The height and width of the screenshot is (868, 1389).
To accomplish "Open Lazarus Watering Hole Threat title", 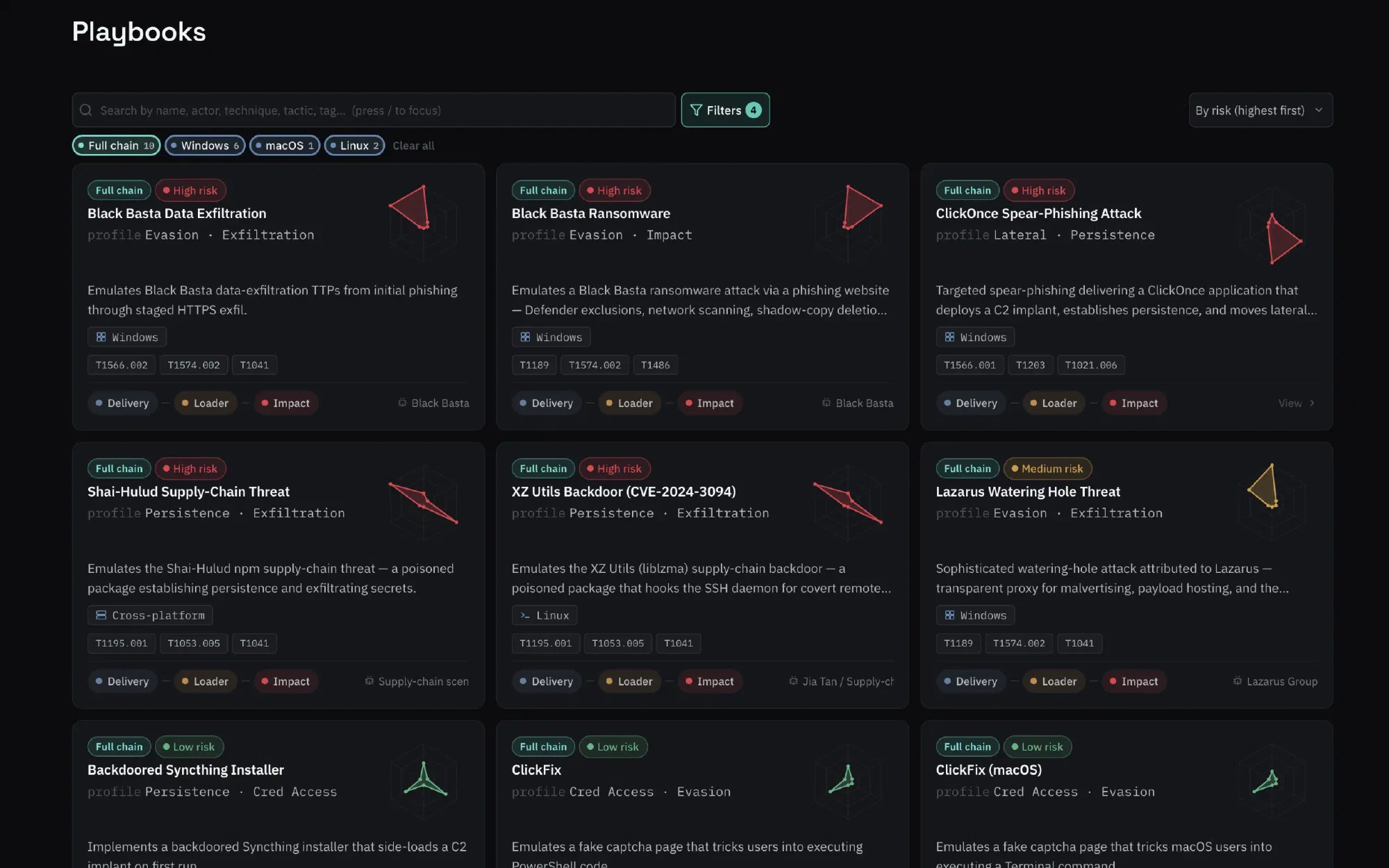I will [1028, 492].
